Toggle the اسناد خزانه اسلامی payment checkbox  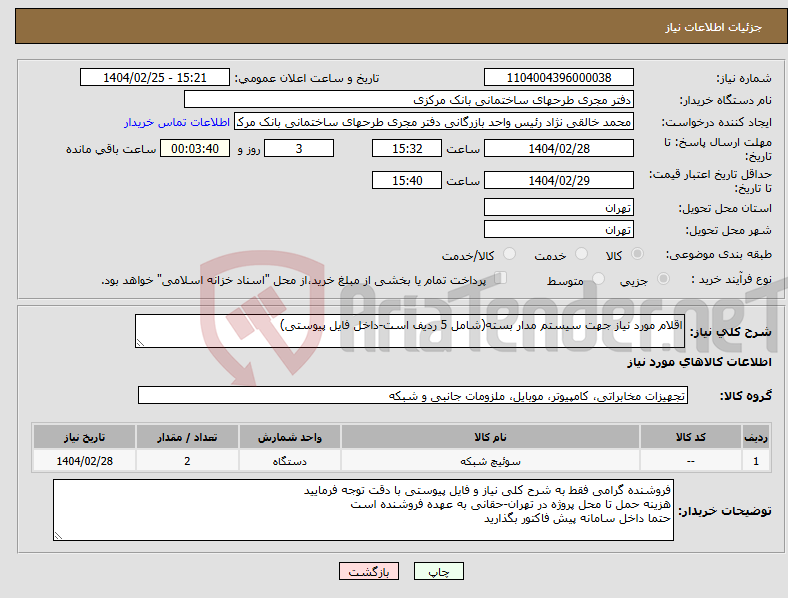pyautogui.click(x=501, y=278)
